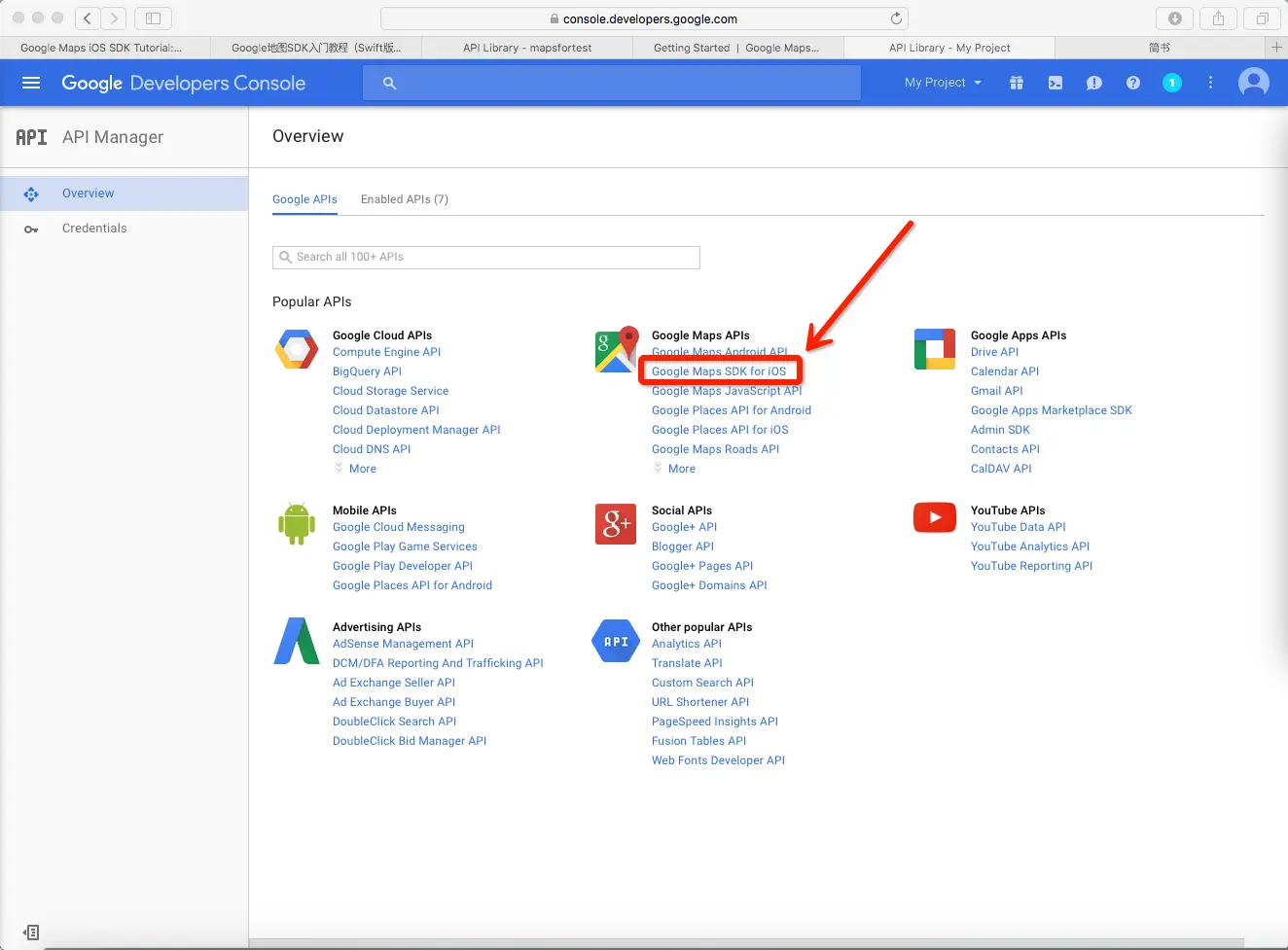Open Credentials in the sidebar
The image size is (1288, 950).
94,229
